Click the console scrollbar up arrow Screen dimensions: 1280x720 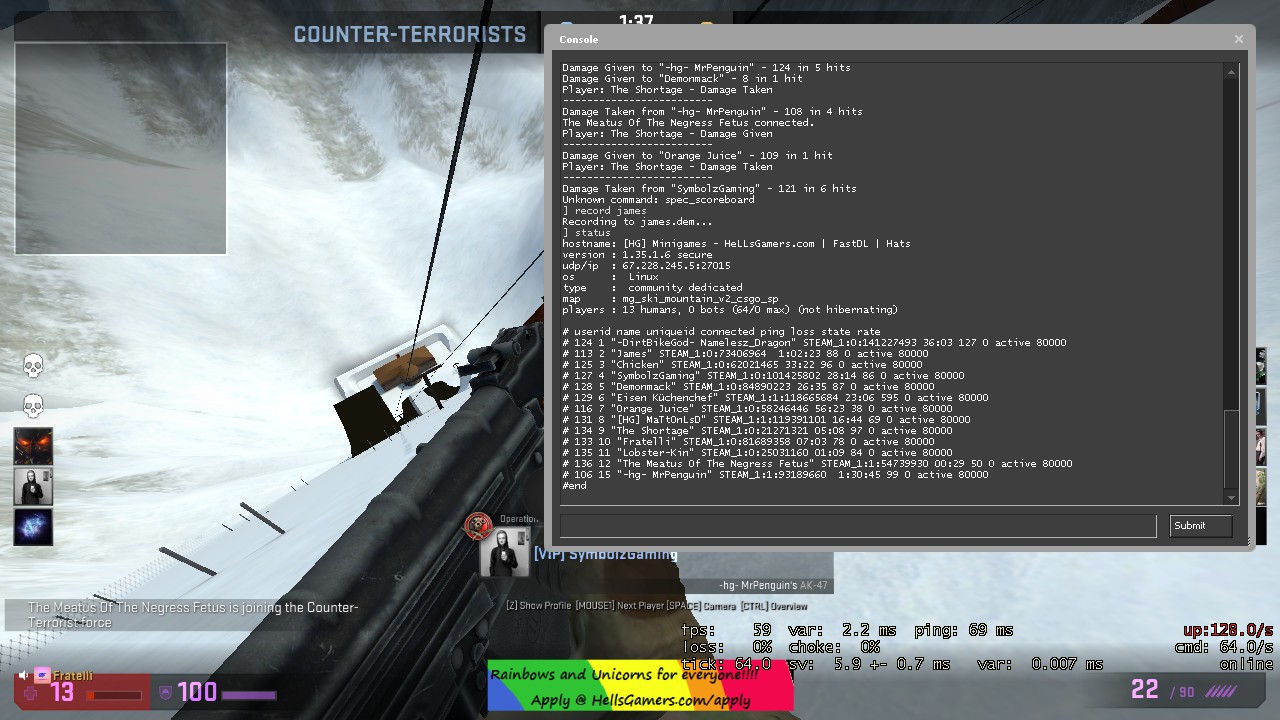[x=1232, y=70]
